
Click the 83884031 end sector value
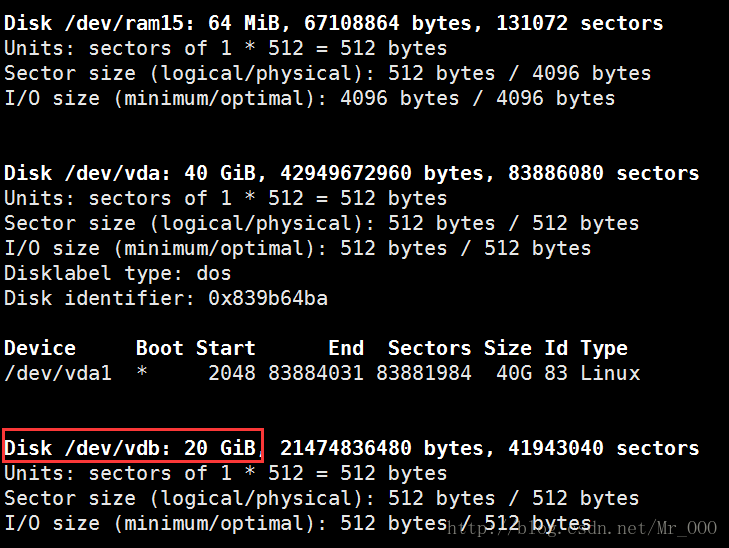tap(316, 373)
